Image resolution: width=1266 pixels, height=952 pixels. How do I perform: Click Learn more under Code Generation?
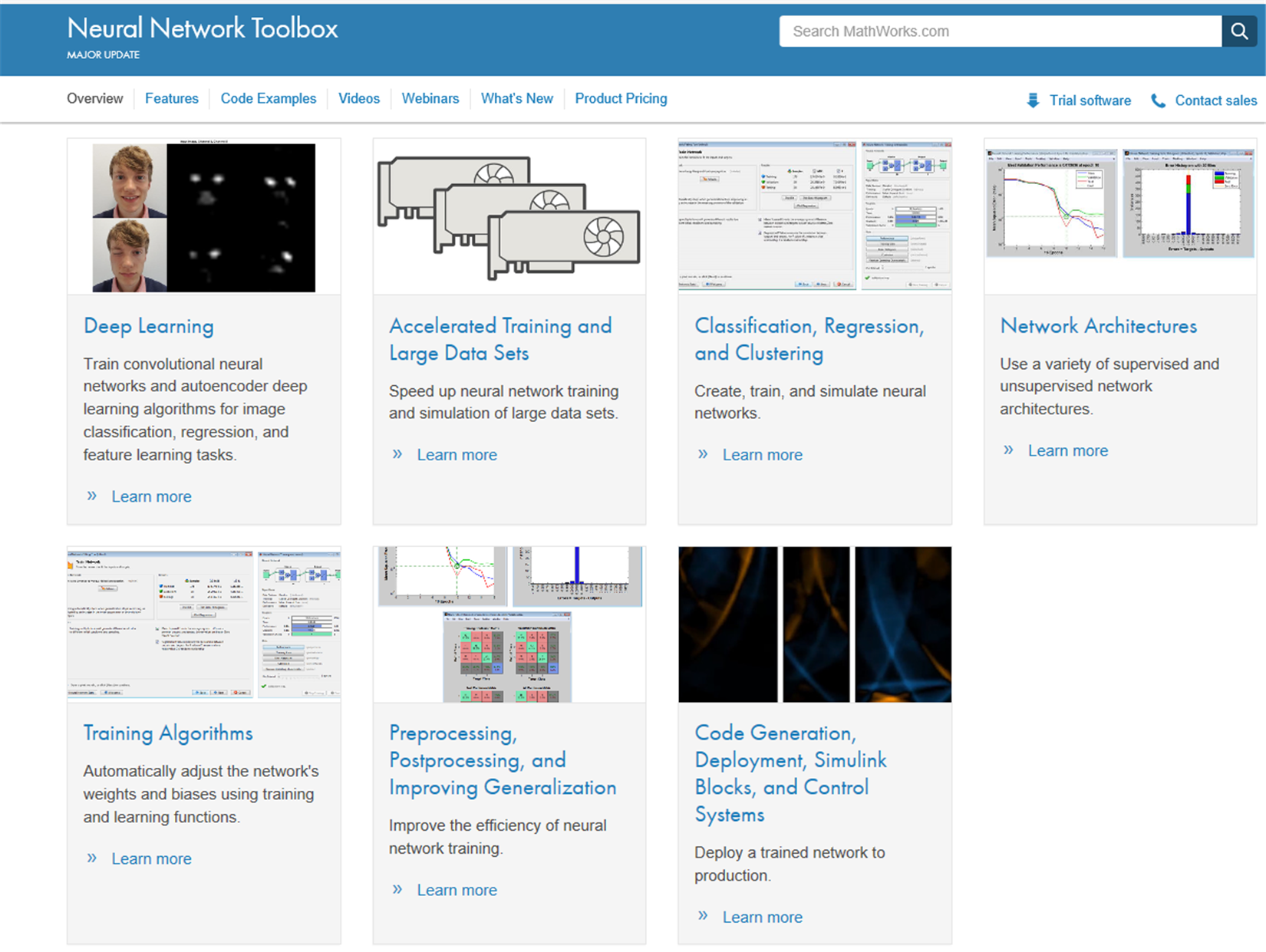coord(763,917)
